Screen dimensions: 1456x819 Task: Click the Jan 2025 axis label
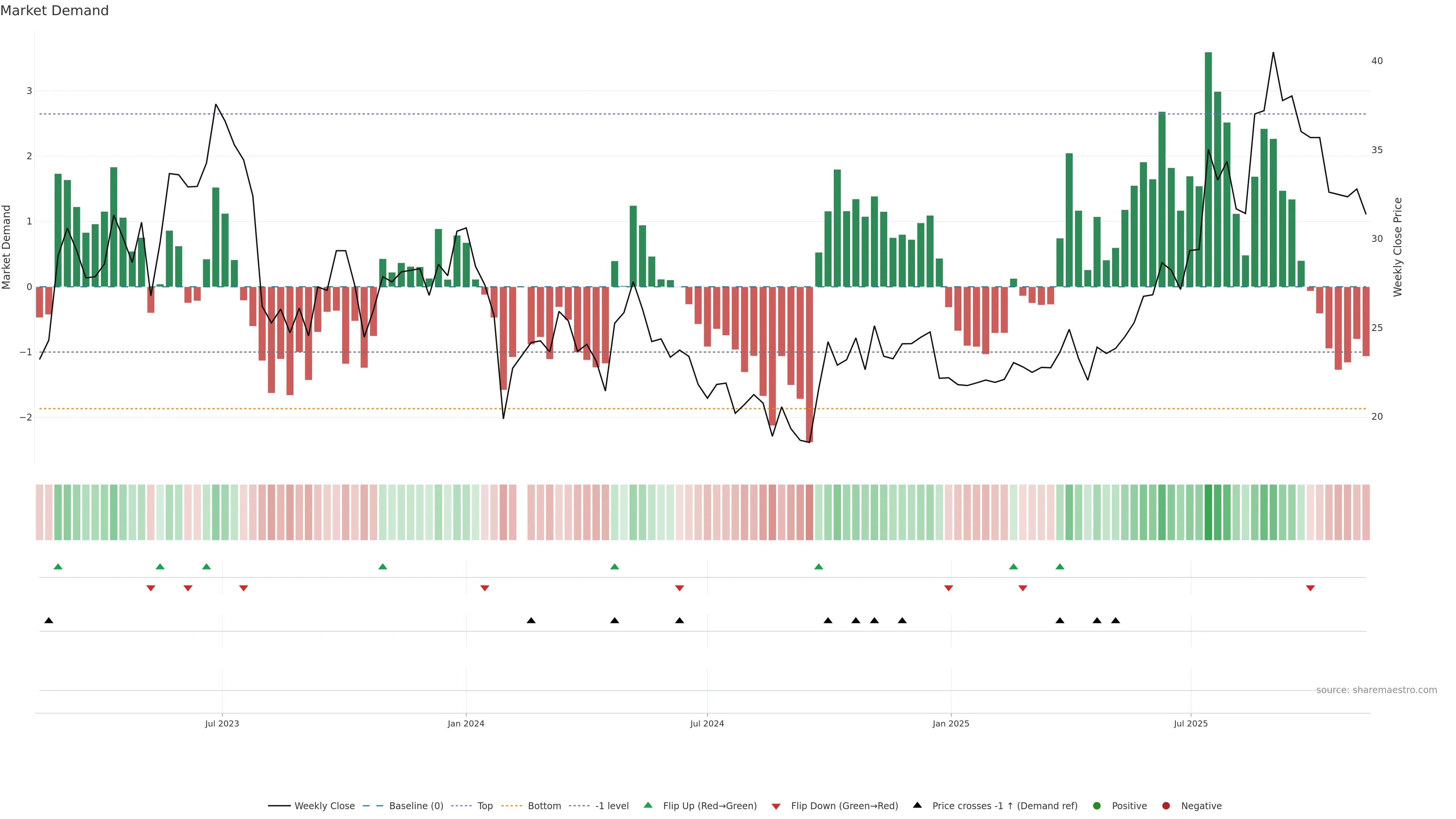951,723
